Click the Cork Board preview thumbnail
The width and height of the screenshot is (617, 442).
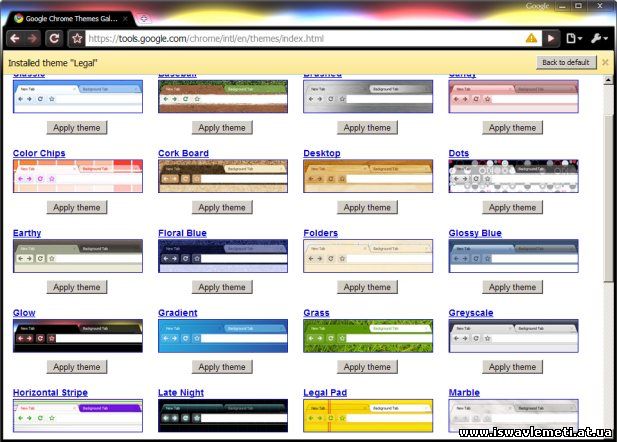(223, 176)
